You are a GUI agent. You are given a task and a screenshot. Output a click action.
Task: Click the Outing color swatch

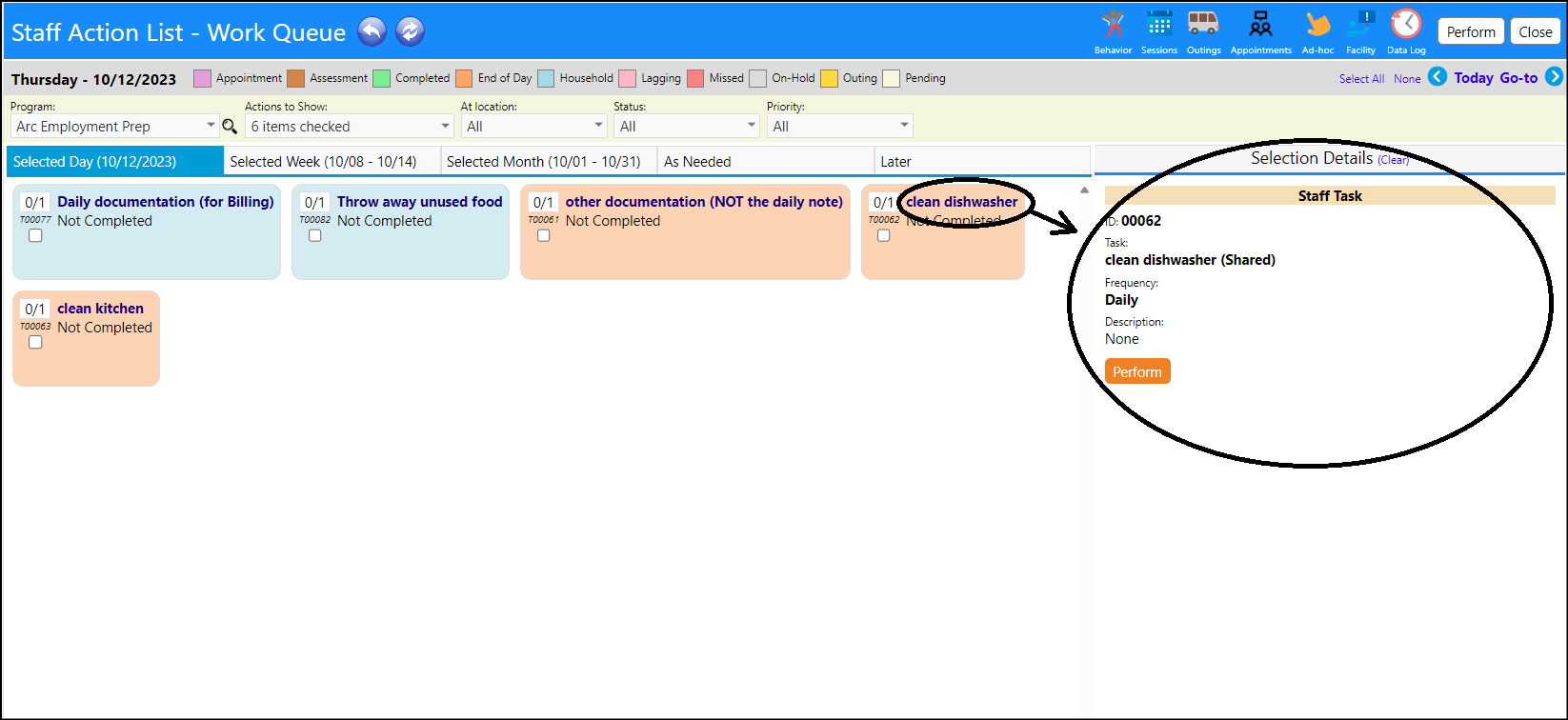830,78
